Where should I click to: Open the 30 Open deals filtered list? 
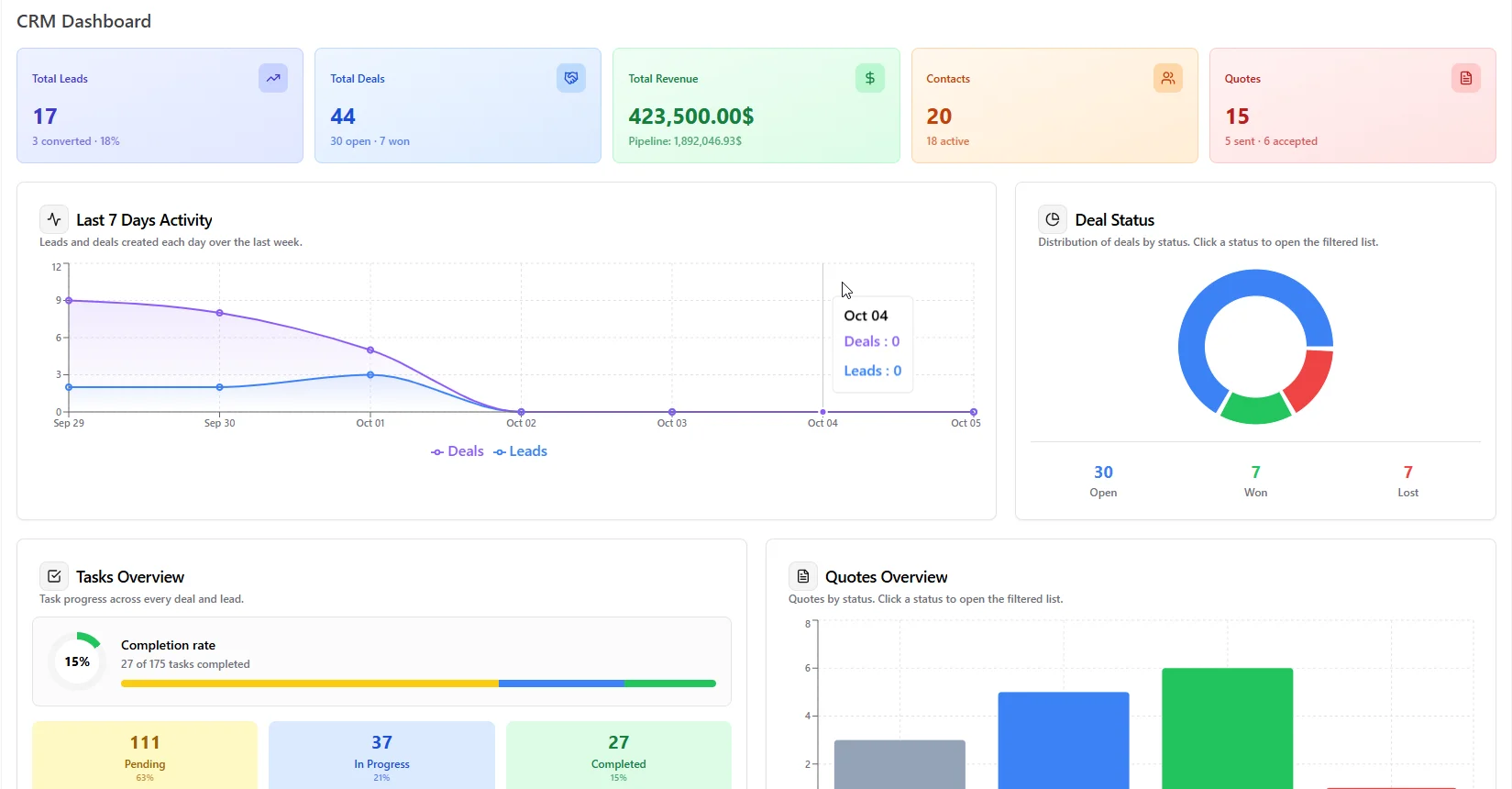coord(1103,481)
